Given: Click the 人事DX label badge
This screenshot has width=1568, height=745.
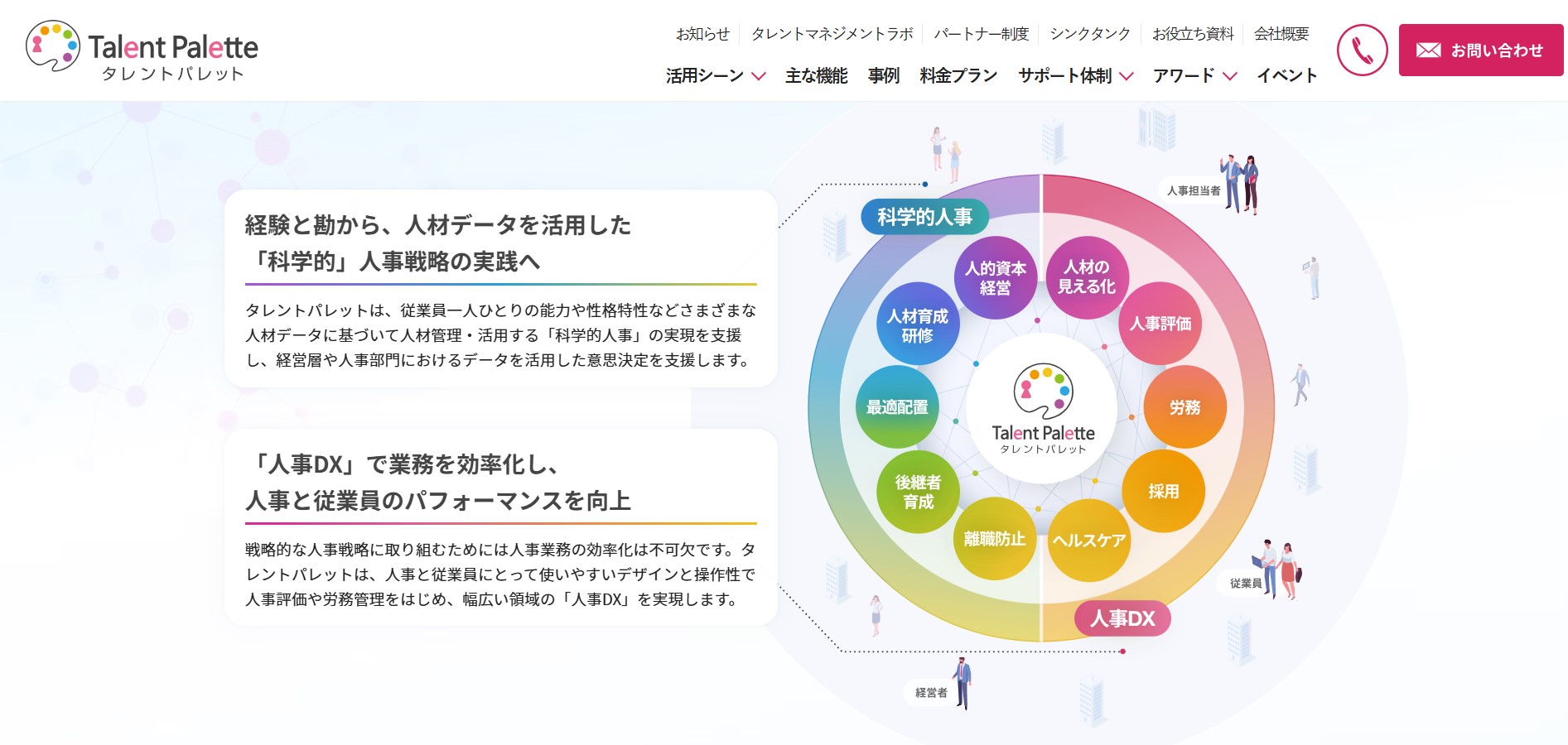Looking at the screenshot, I should [1122, 618].
